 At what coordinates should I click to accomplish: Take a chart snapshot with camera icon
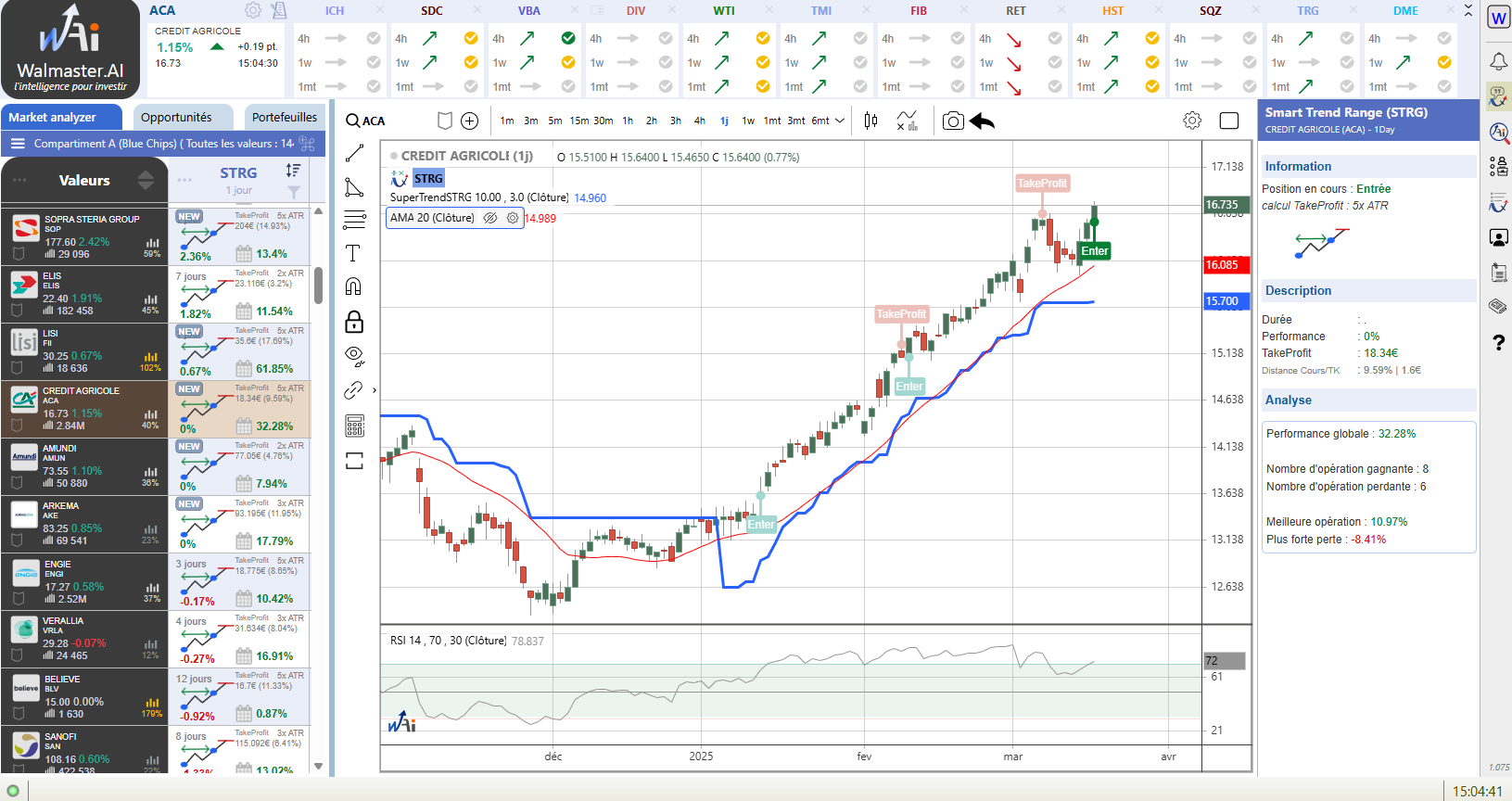pos(953,121)
